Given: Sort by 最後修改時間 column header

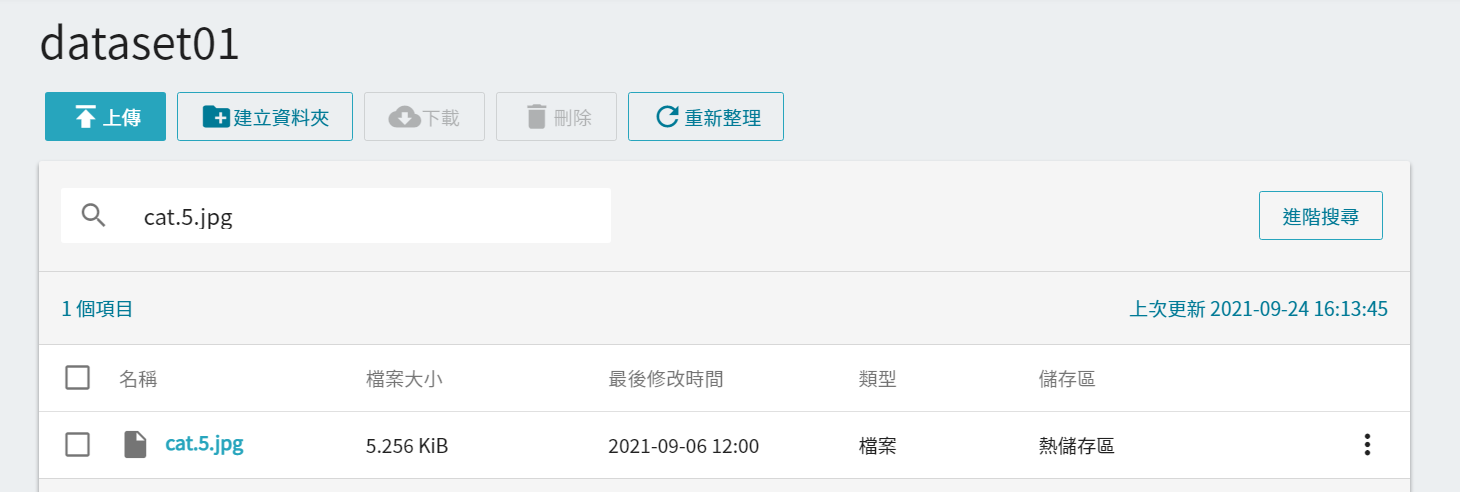Looking at the screenshot, I should 666,379.
